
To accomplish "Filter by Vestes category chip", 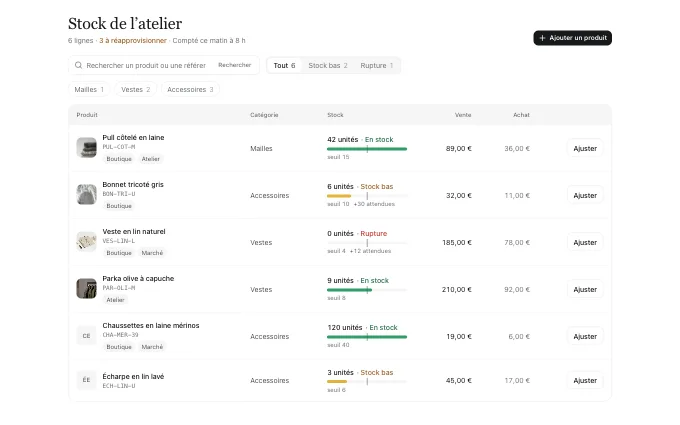I will tap(135, 89).
